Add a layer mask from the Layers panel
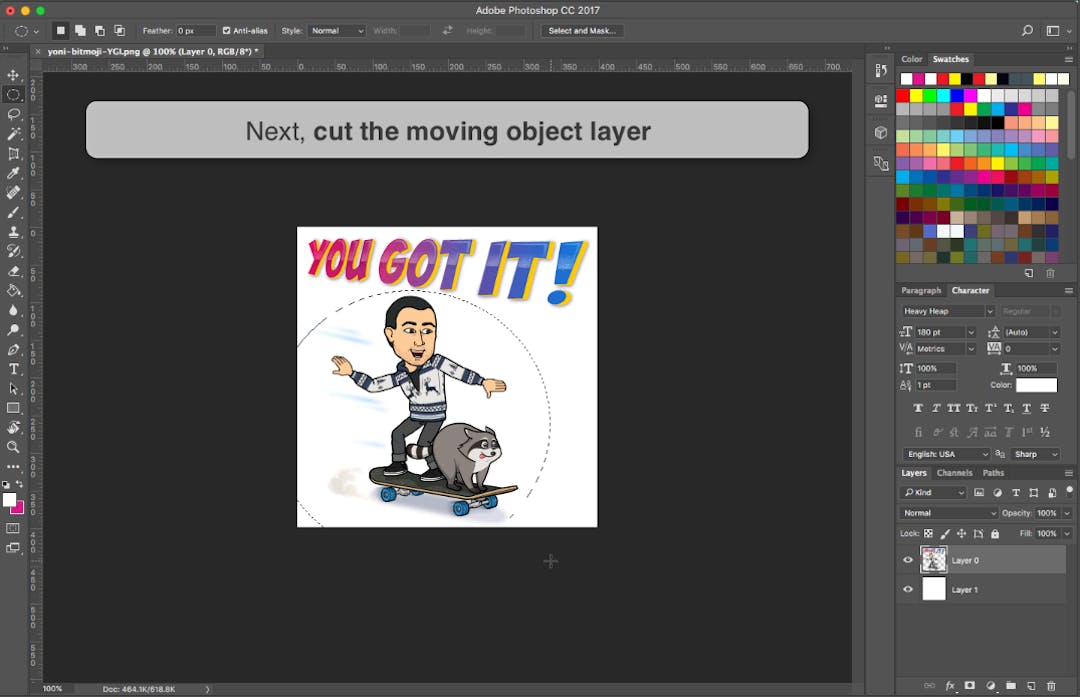Screen dimensions: 1080x697 [x=969, y=685]
